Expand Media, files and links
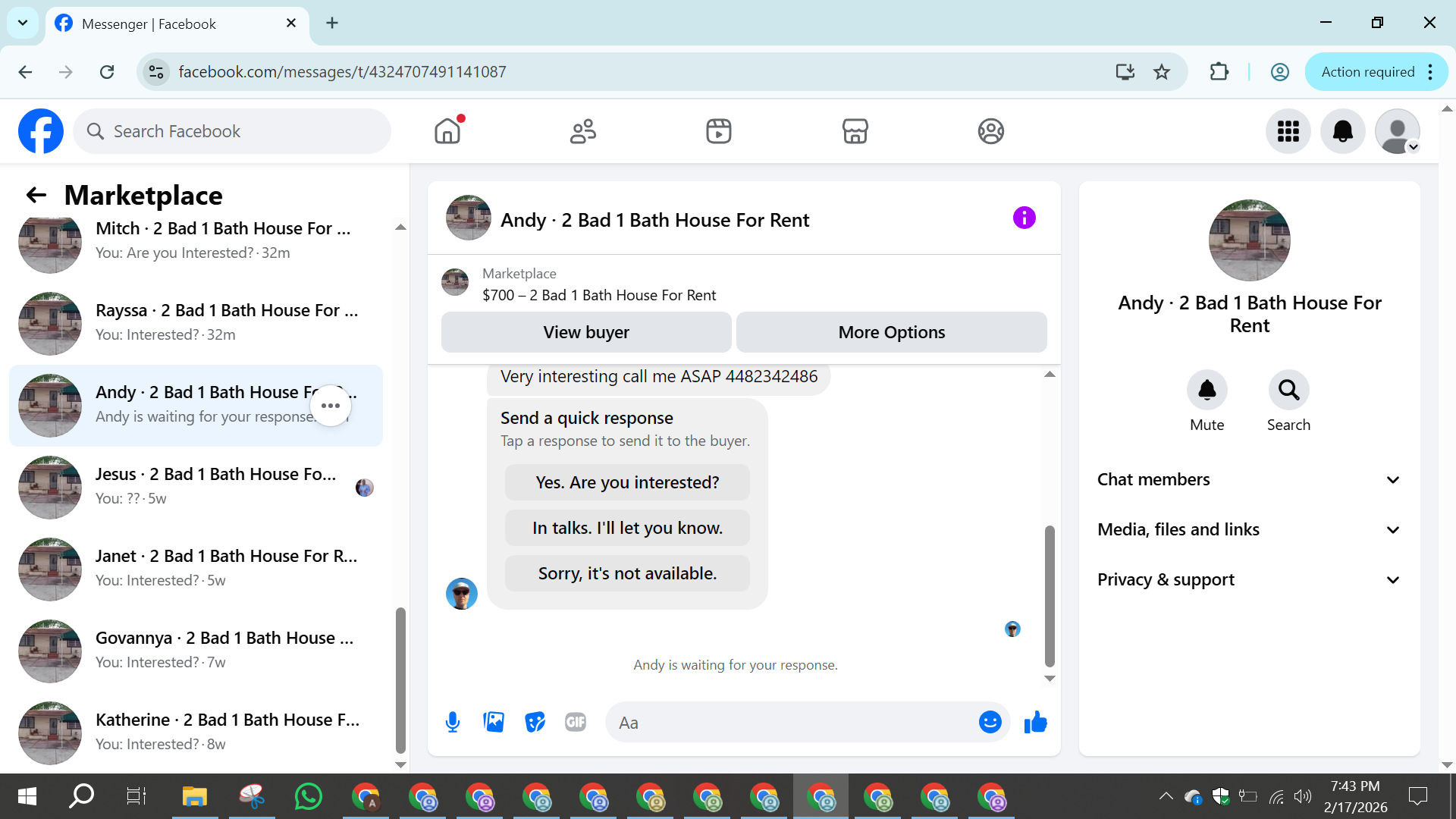Image resolution: width=1456 pixels, height=819 pixels. coord(1248,529)
